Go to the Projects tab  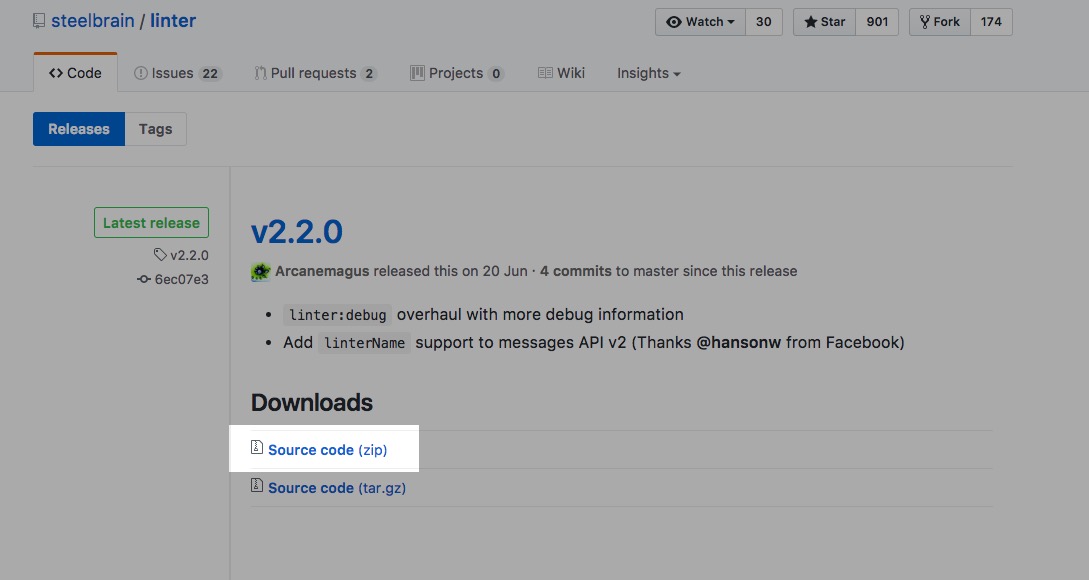[456, 73]
